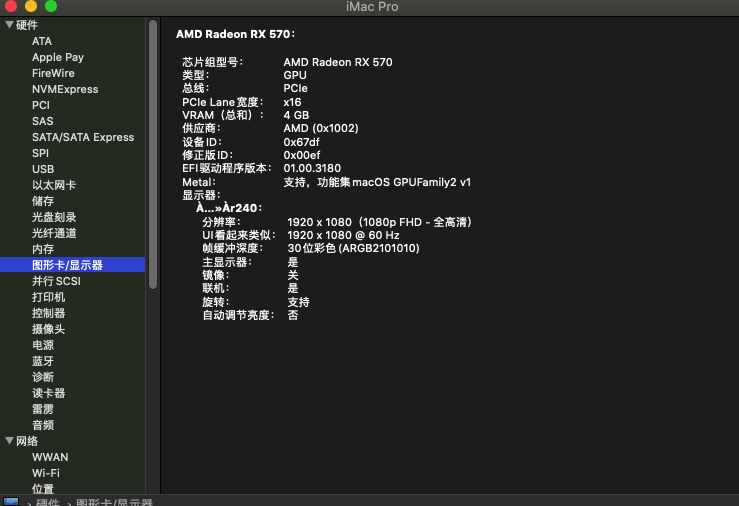Click the 总线 value PCIe
The image size is (739, 506).
296,89
